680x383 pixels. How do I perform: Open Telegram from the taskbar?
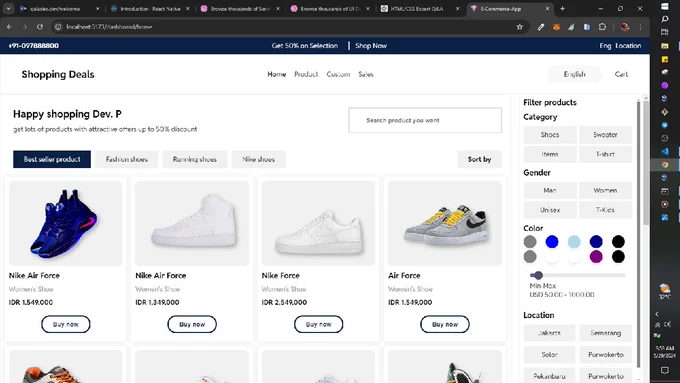(665, 125)
